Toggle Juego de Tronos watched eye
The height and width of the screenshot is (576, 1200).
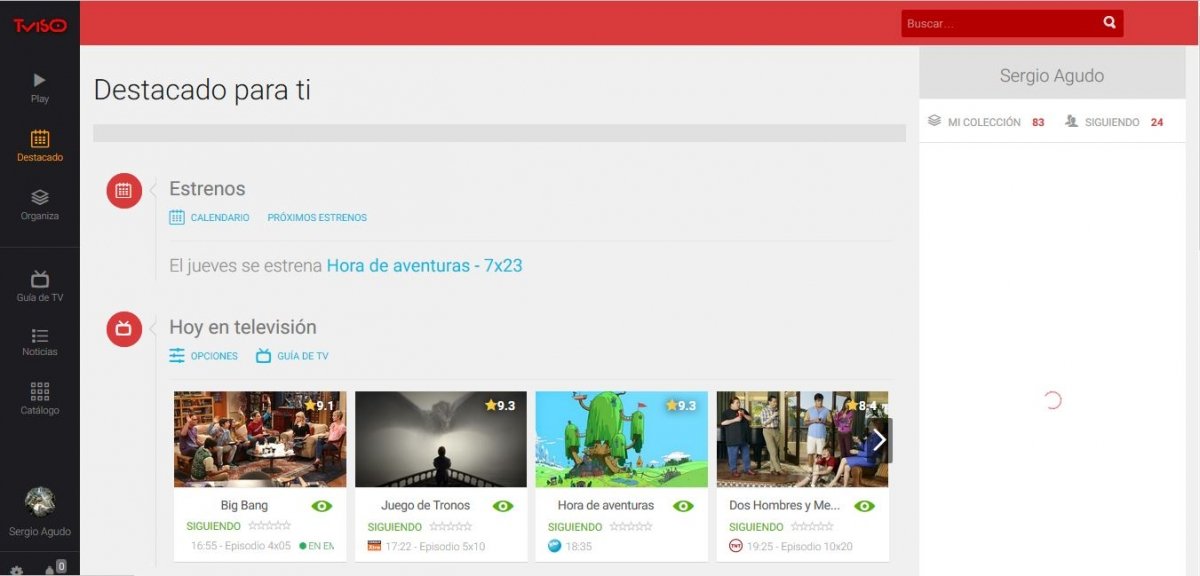tap(503, 506)
